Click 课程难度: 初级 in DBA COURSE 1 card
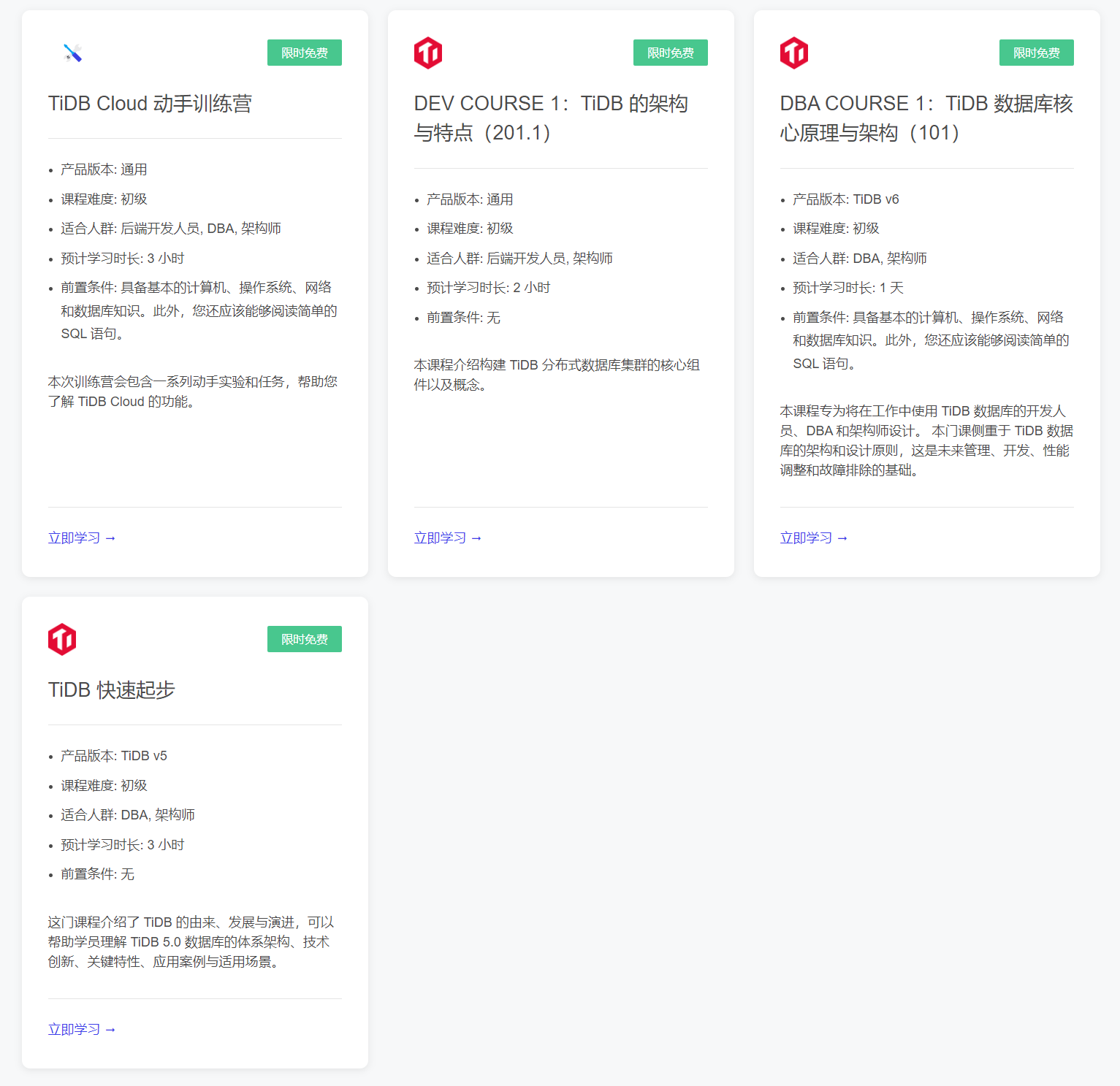Image resolution: width=1120 pixels, height=1086 pixels. point(836,229)
